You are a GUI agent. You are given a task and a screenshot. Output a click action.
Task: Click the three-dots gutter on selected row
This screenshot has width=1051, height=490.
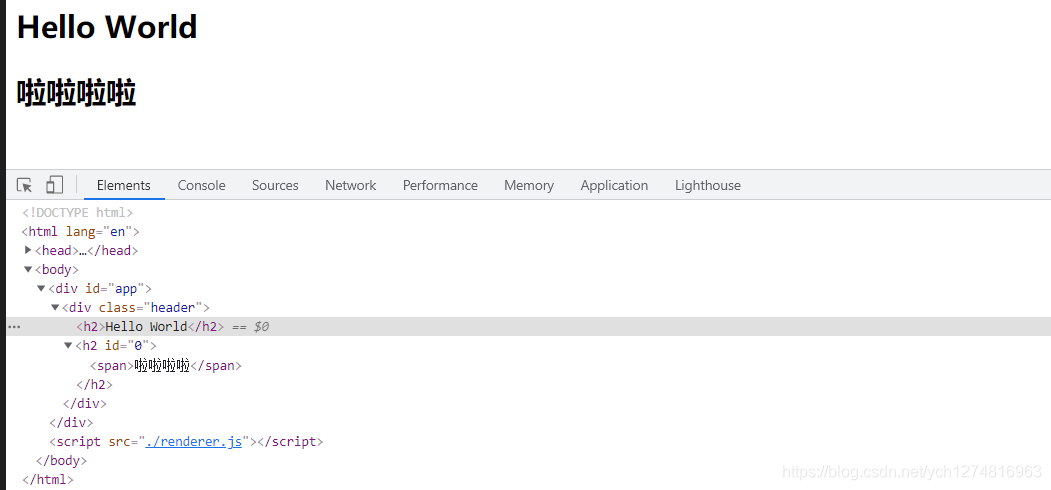click(14, 327)
